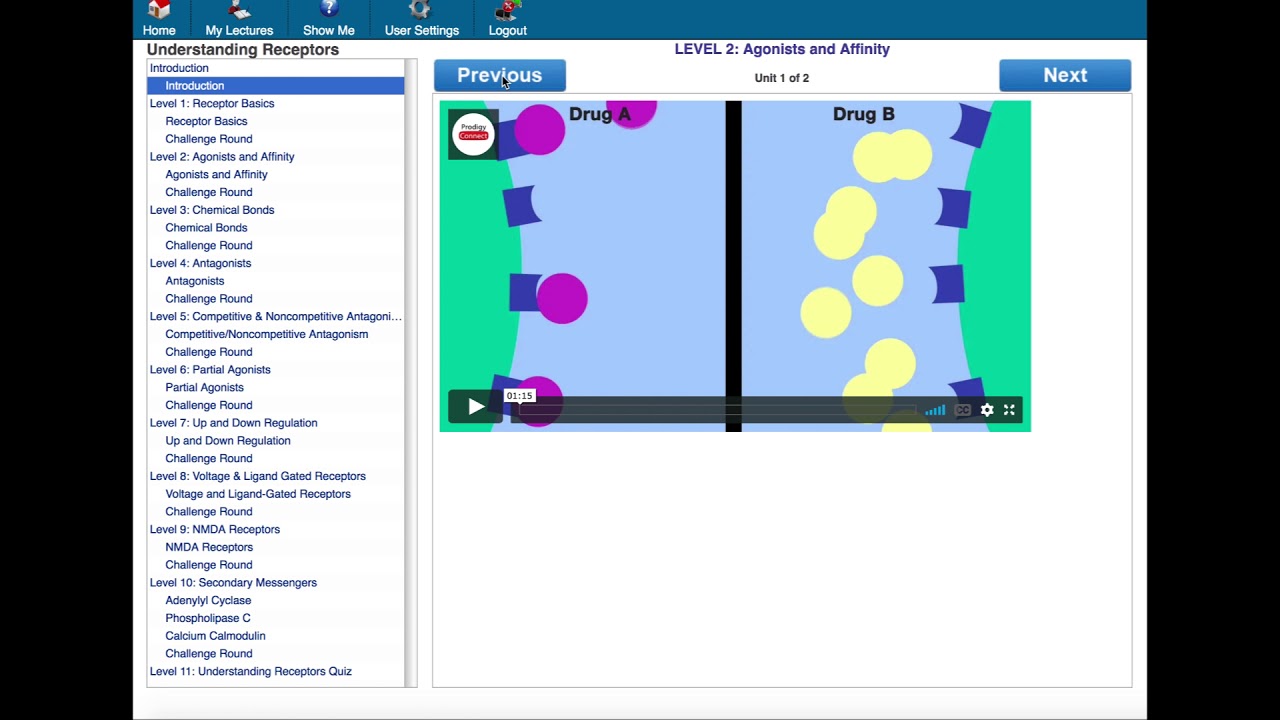Open Level 4: Antagonists

pos(200,263)
